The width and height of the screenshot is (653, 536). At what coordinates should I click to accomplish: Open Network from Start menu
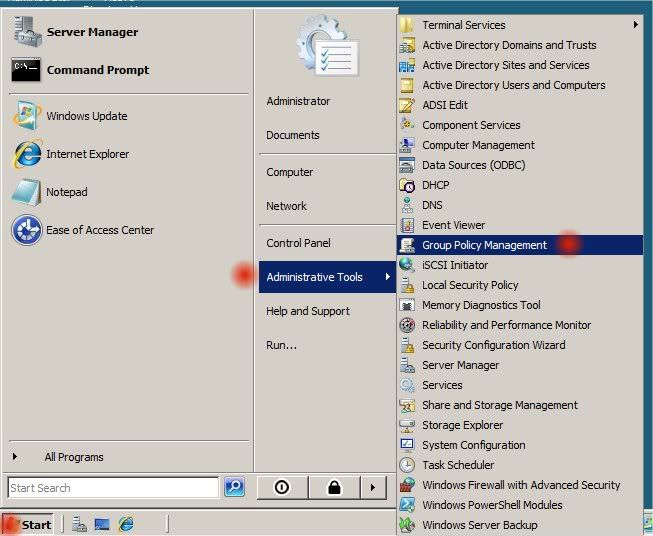click(x=286, y=206)
